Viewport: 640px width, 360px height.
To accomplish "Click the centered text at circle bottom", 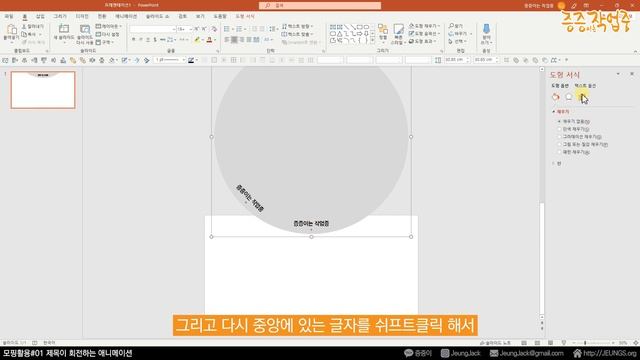I will pyautogui.click(x=311, y=223).
